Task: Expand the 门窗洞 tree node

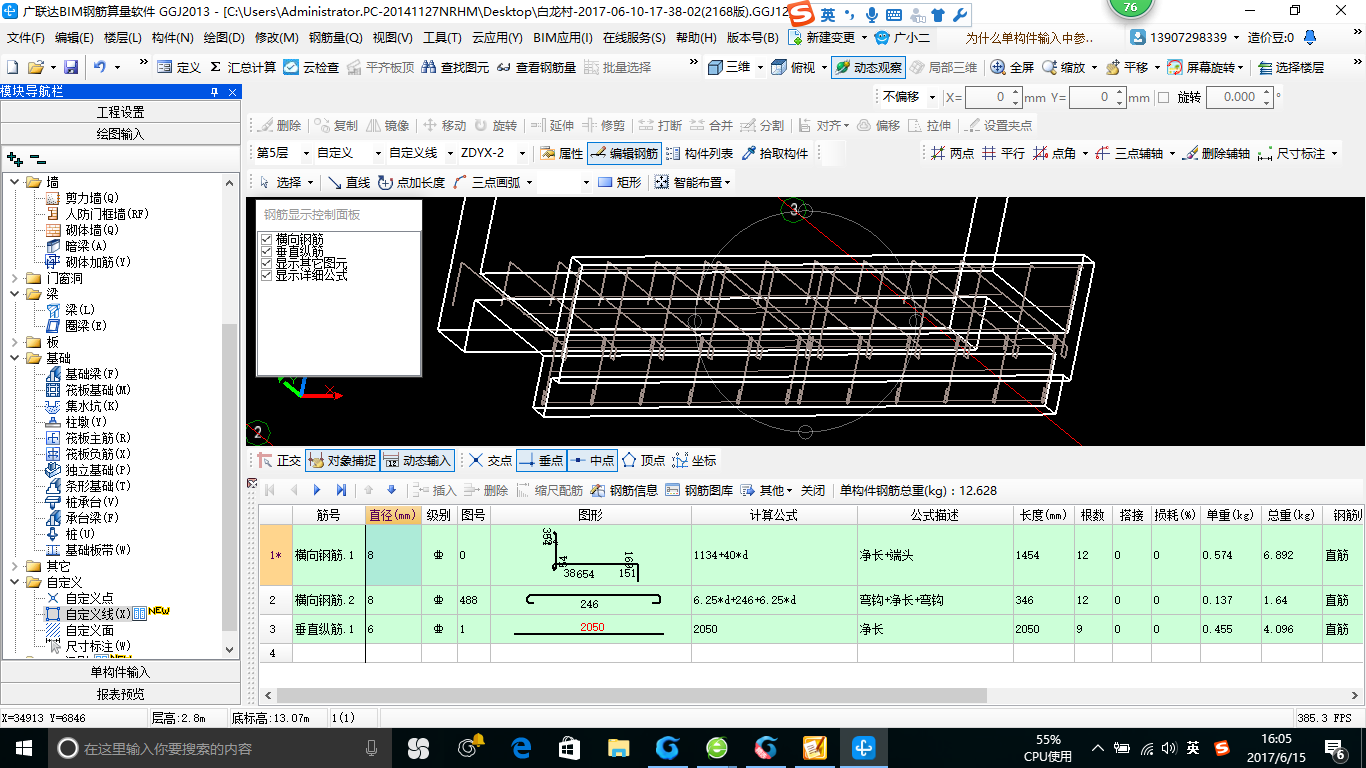Action: coord(15,278)
